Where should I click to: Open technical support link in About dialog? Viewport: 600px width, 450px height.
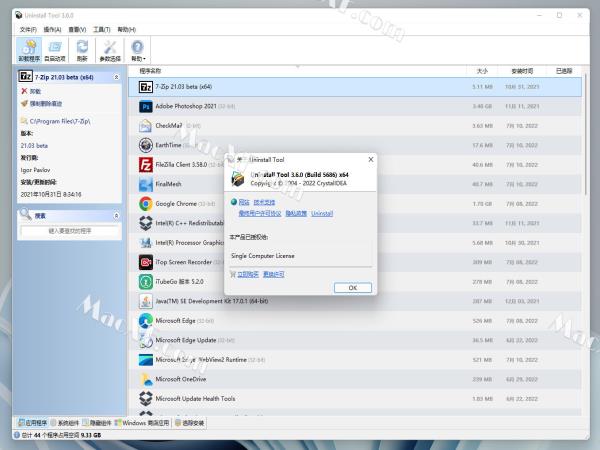[x=264, y=202]
